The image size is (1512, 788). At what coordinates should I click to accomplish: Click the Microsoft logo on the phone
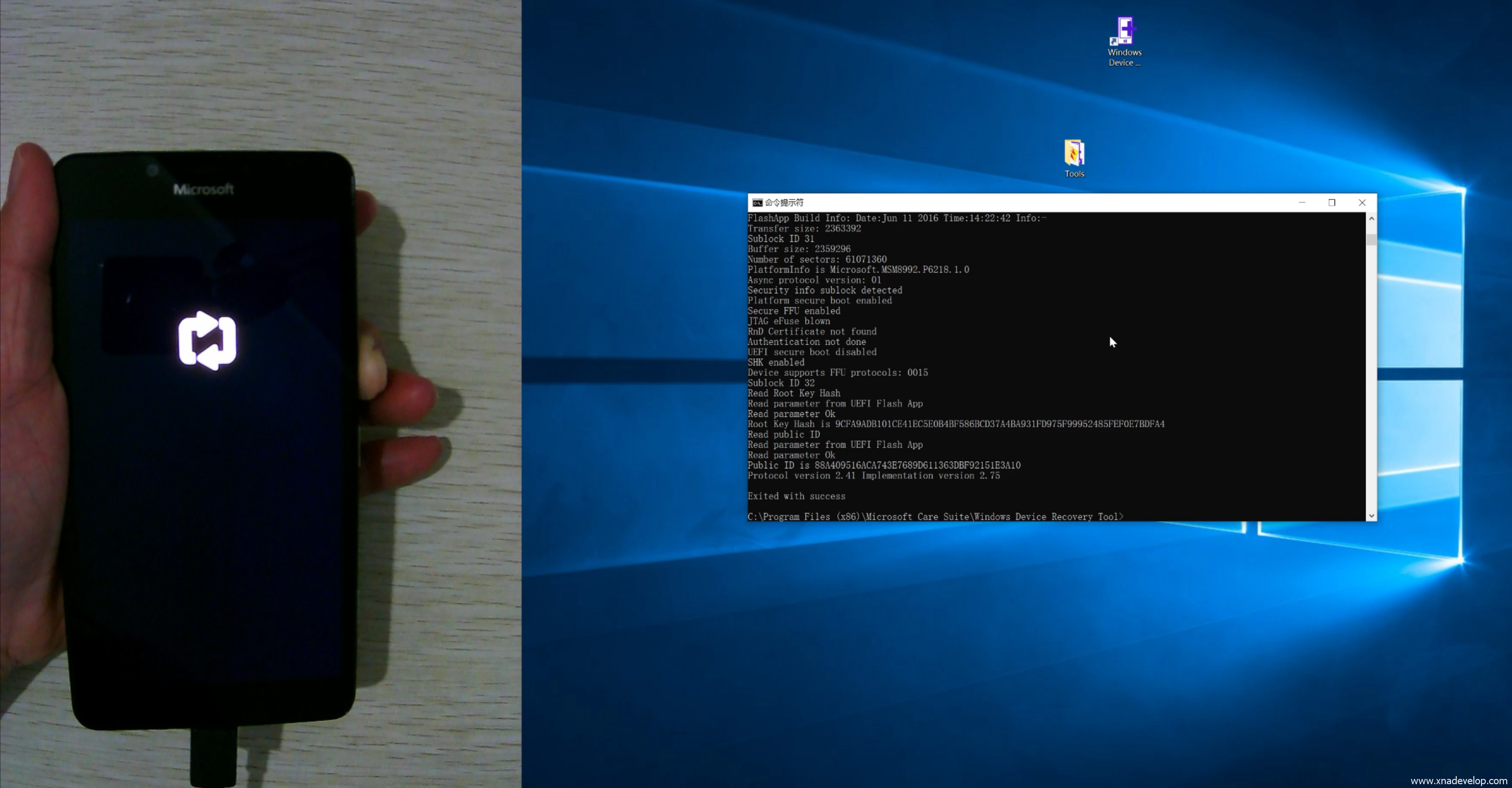tap(203, 189)
